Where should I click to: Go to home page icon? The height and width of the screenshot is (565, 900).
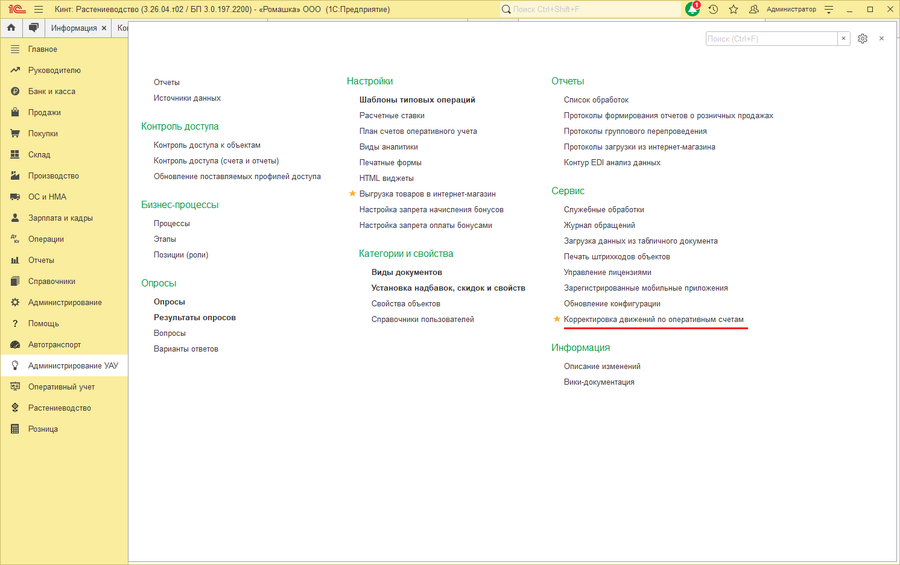click(x=11, y=28)
